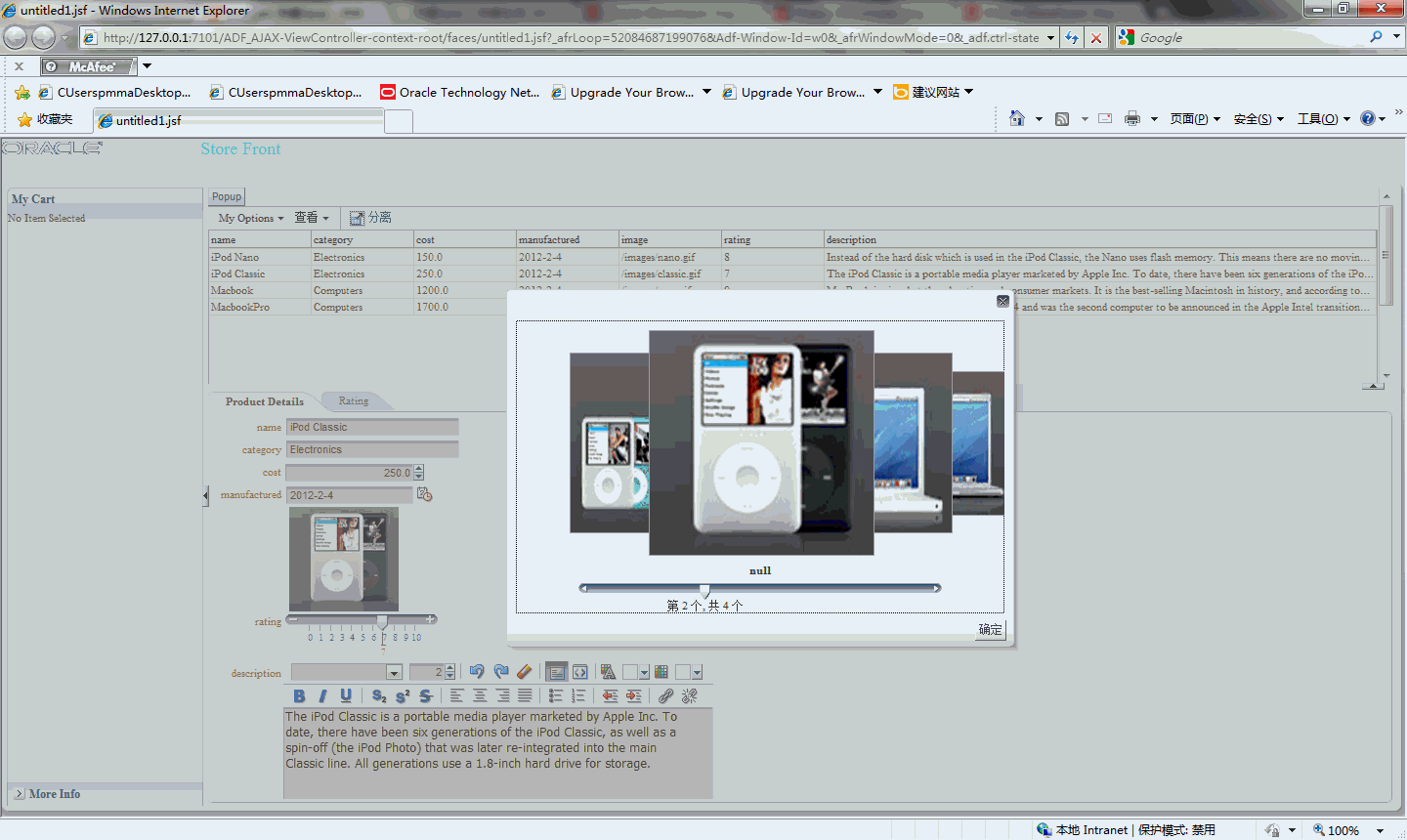Viewport: 1407px width, 840px height.
Task: Expand the More Info panel
Action: coord(20,794)
